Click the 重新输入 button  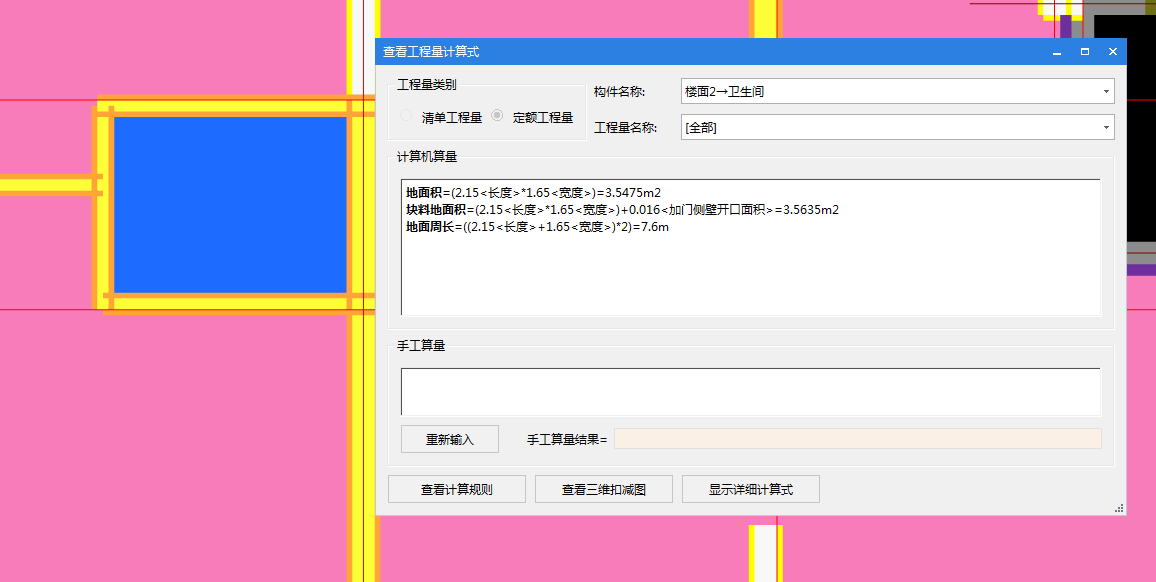click(x=449, y=439)
